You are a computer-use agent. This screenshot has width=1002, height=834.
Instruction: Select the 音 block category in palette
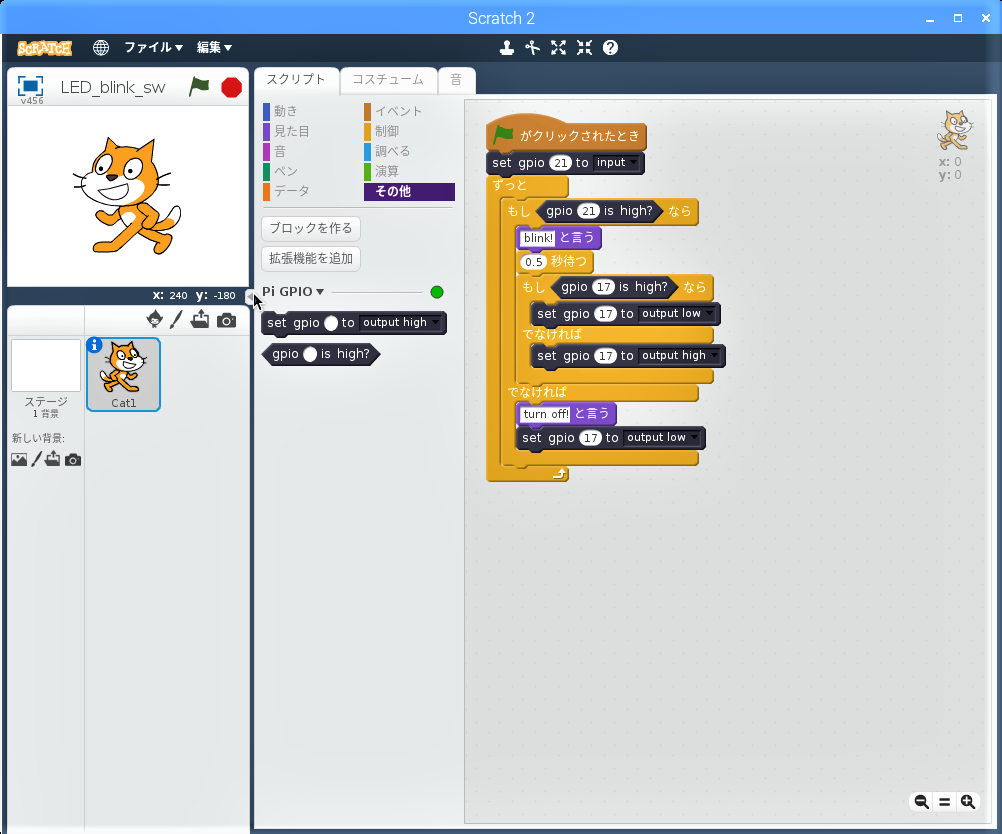pos(275,151)
